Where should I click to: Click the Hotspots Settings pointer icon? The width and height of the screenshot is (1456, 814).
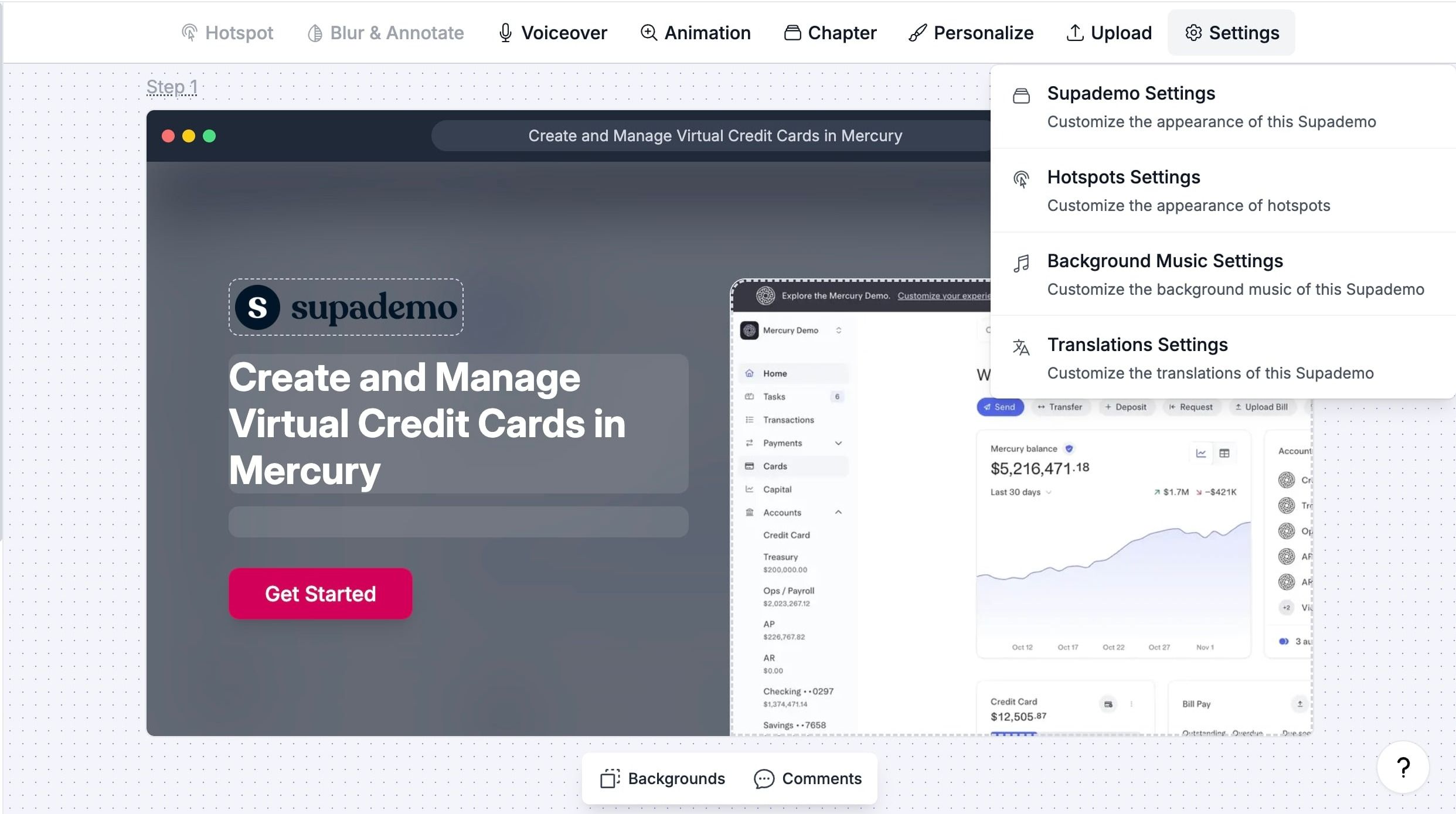coord(1021,179)
